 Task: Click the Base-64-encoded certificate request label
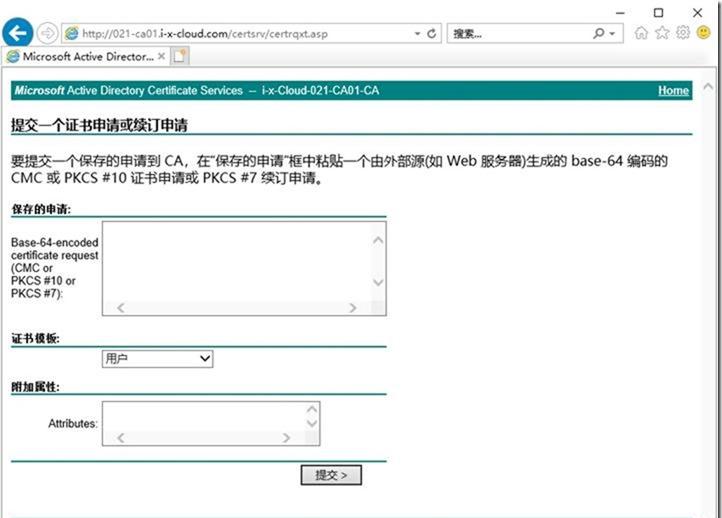click(54, 268)
